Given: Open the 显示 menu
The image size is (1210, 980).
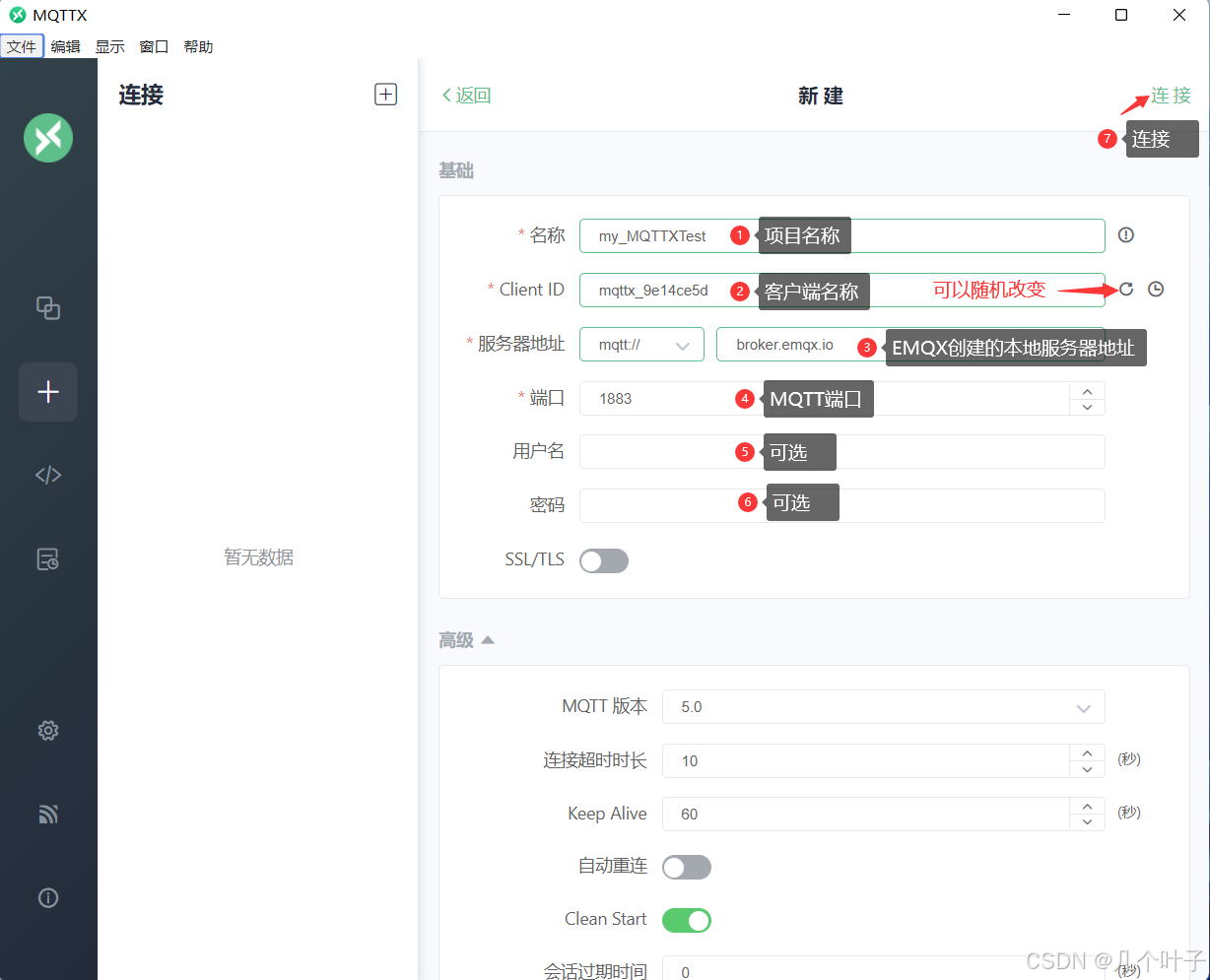Looking at the screenshot, I should [110, 46].
